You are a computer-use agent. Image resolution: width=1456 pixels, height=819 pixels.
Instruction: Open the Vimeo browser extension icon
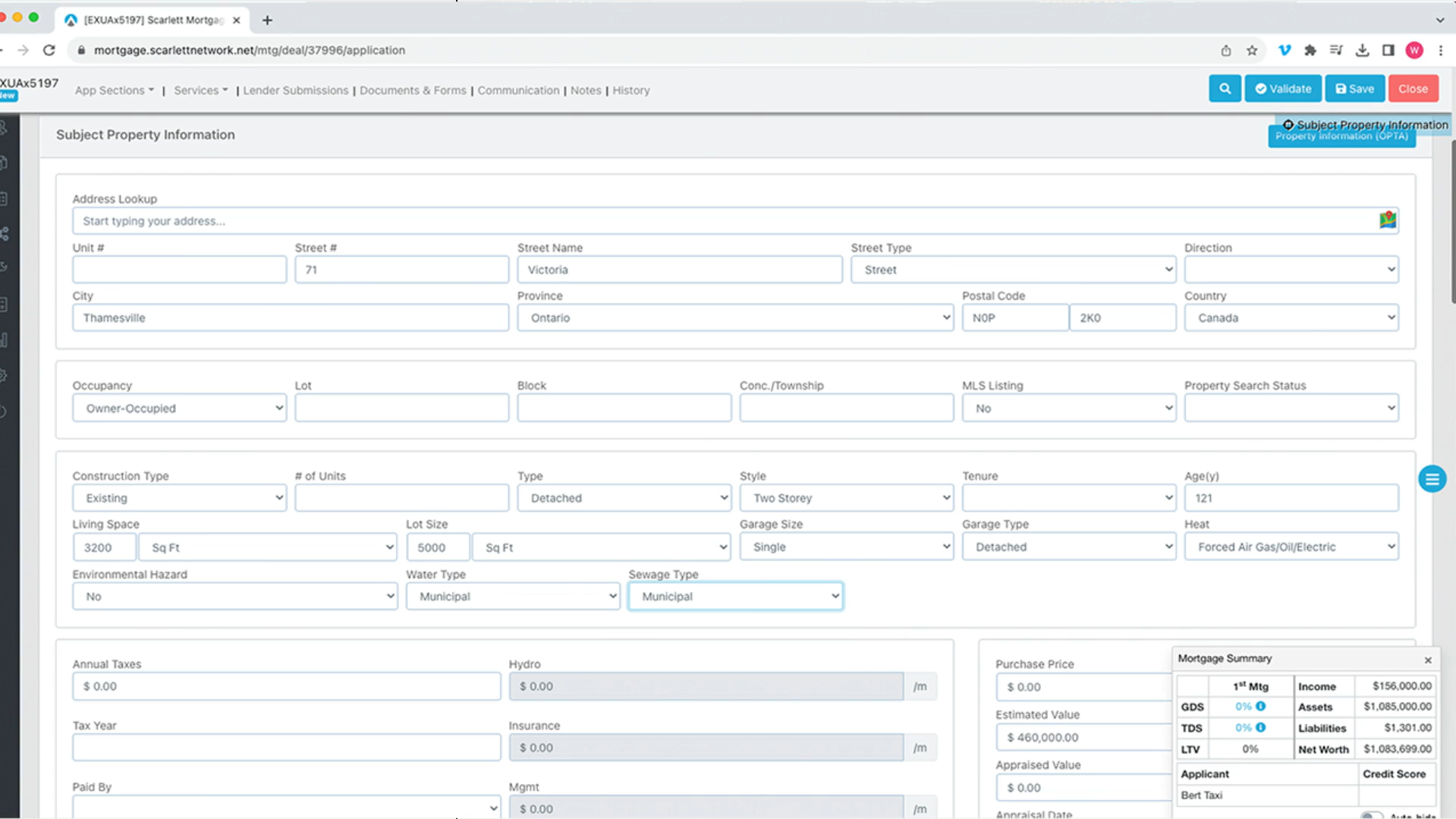tap(1284, 50)
